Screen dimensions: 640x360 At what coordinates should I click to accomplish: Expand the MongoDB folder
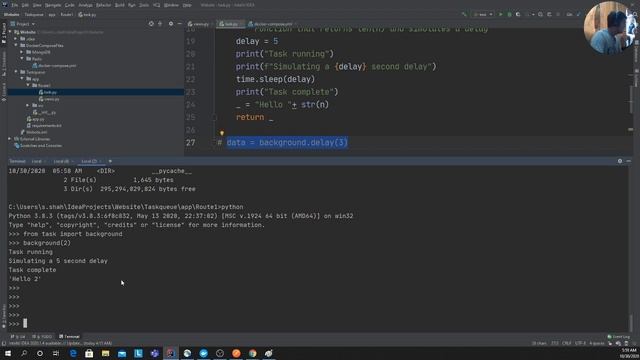(x=22, y=52)
